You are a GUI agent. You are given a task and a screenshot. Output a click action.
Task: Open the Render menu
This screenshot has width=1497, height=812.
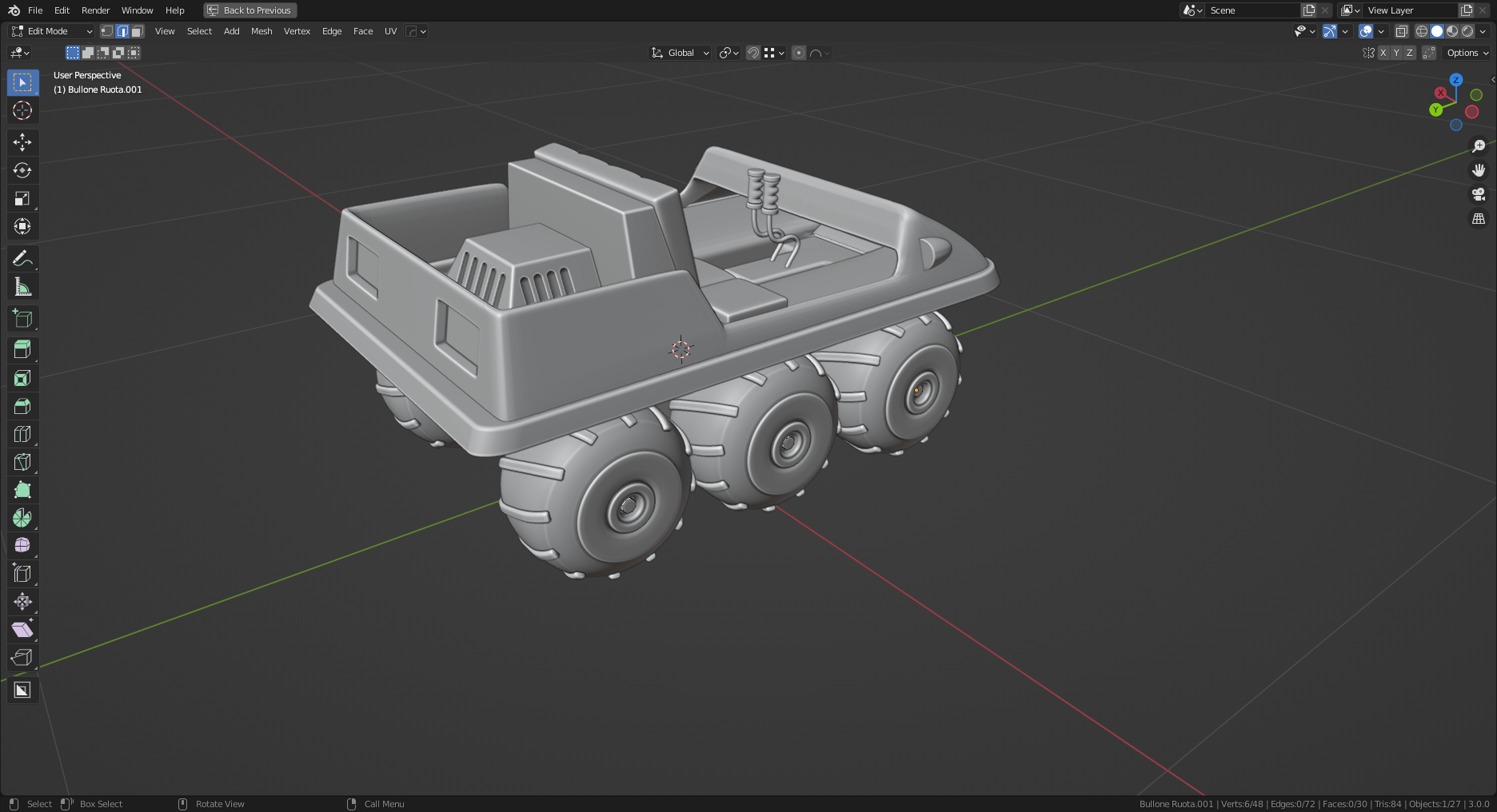95,10
